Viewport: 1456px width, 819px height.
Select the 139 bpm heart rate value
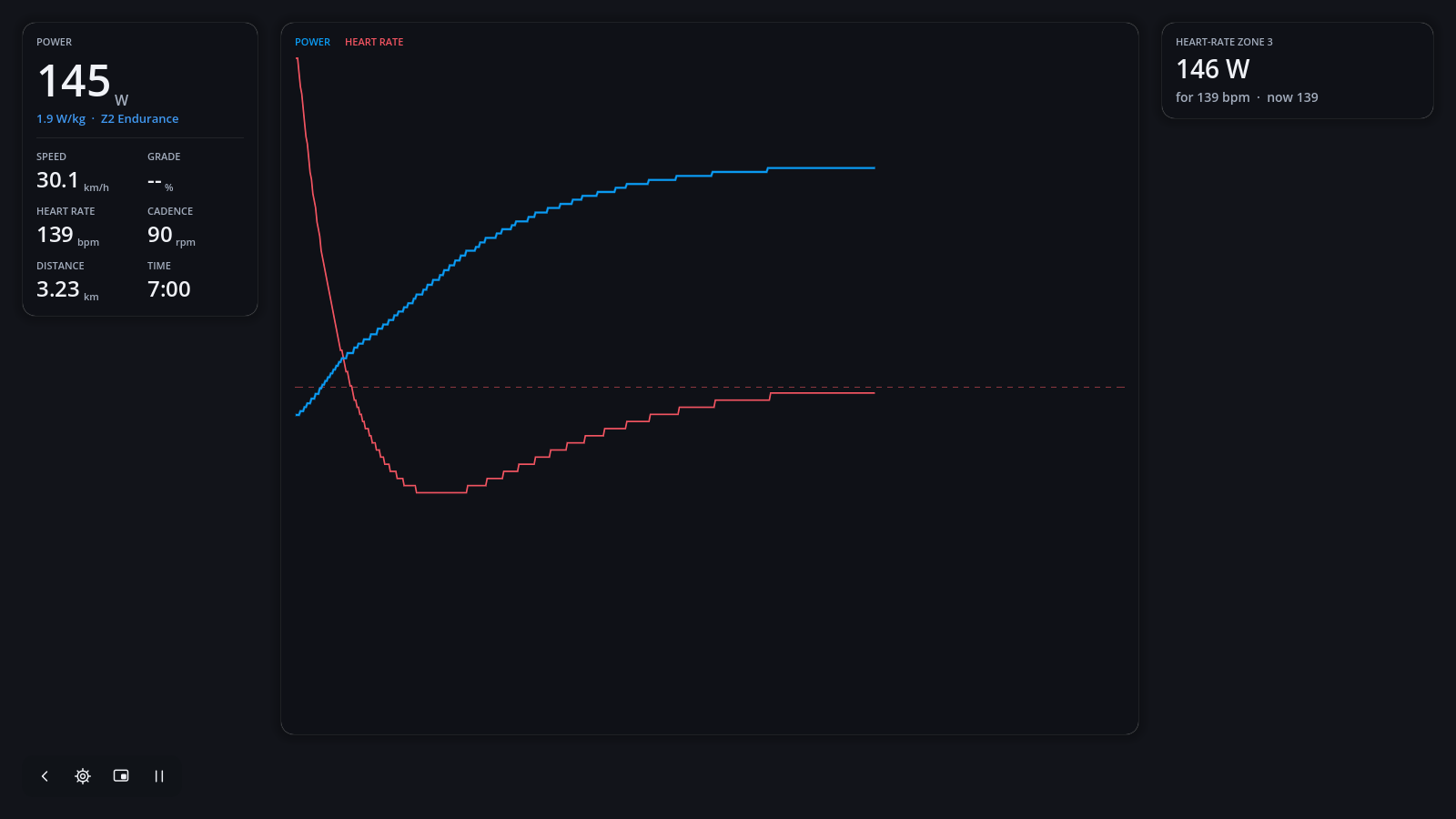click(67, 235)
